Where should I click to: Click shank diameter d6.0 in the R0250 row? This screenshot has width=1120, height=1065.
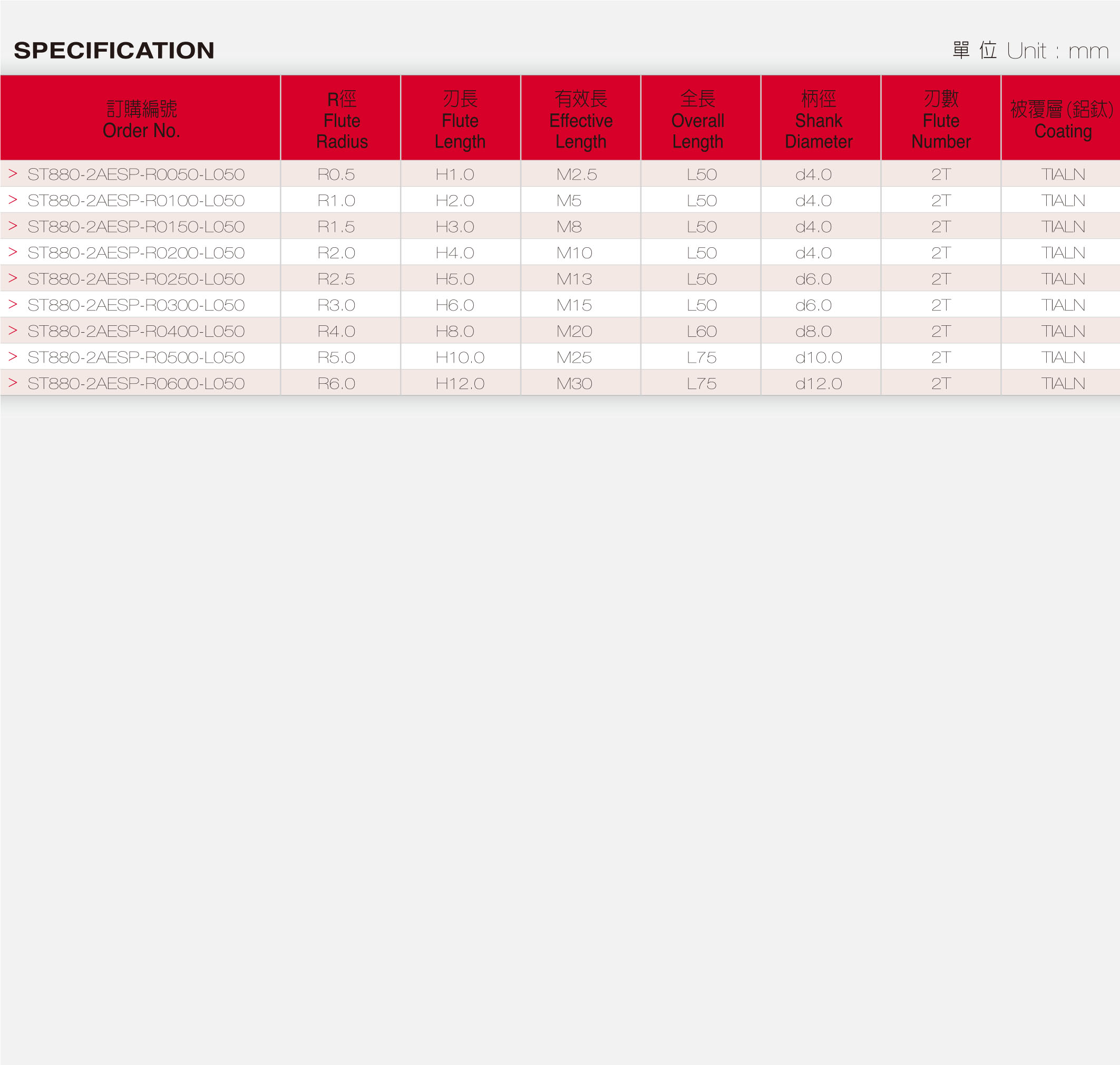point(814,279)
